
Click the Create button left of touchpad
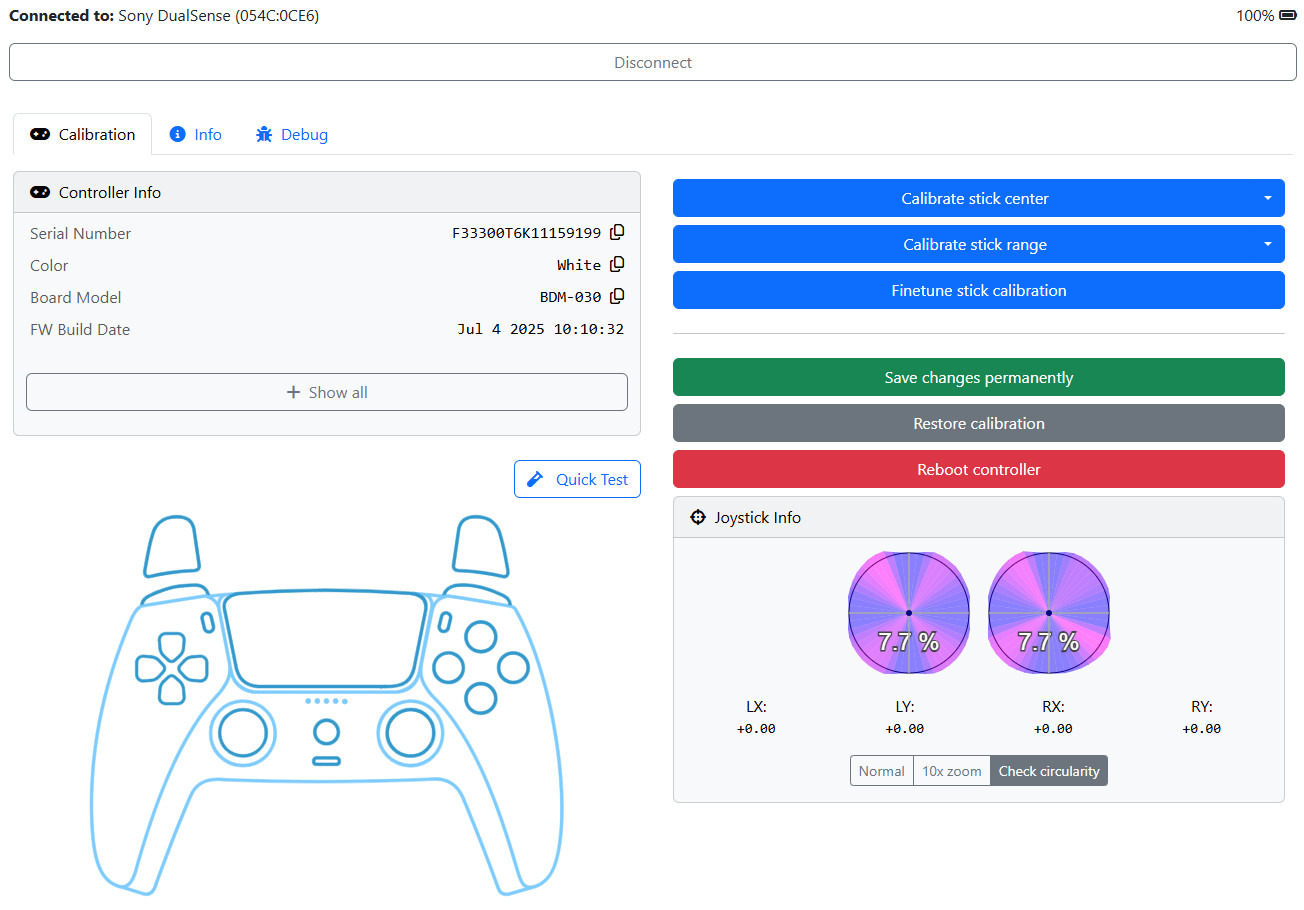point(207,622)
